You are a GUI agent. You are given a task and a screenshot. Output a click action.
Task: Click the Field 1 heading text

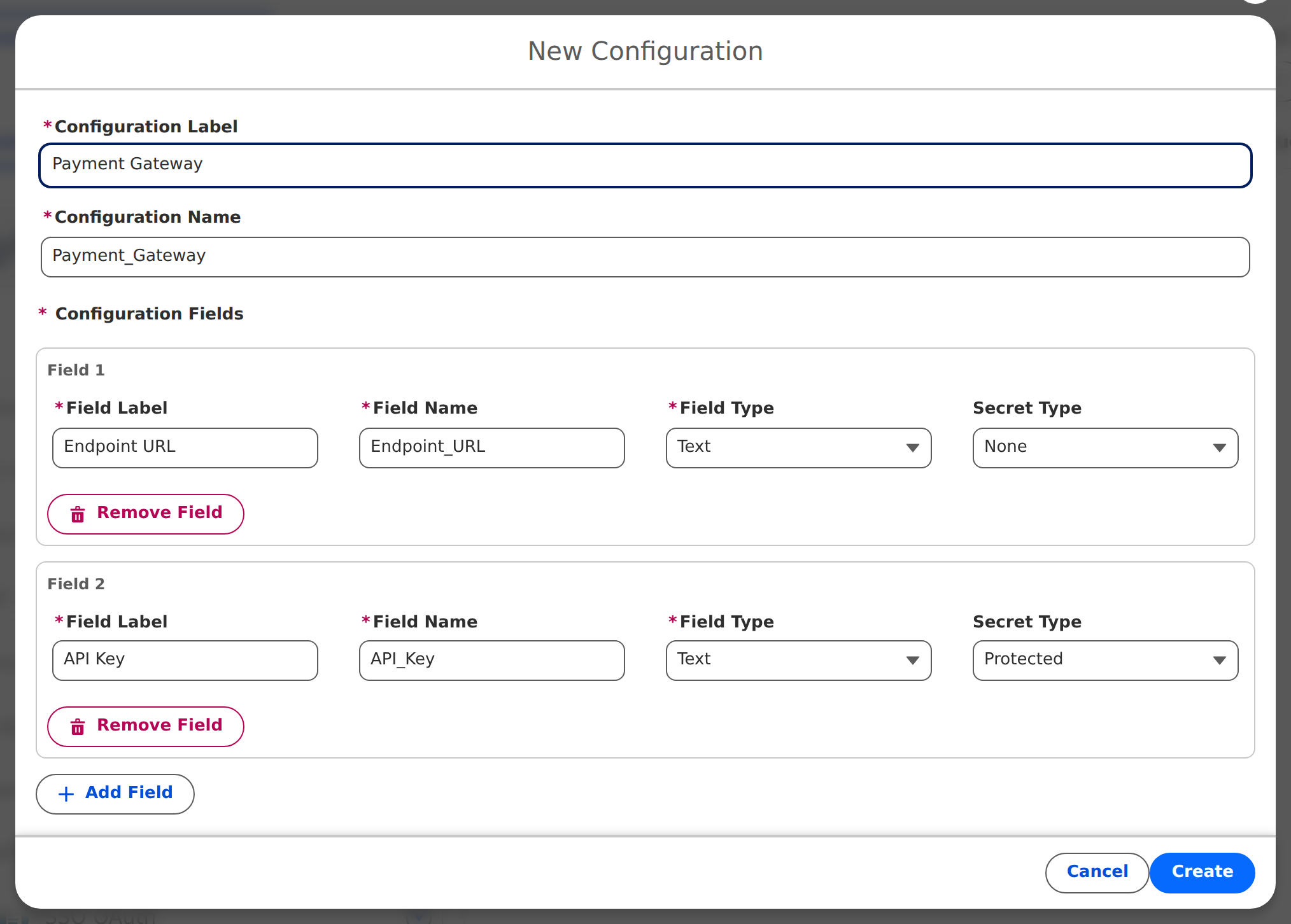click(x=76, y=370)
